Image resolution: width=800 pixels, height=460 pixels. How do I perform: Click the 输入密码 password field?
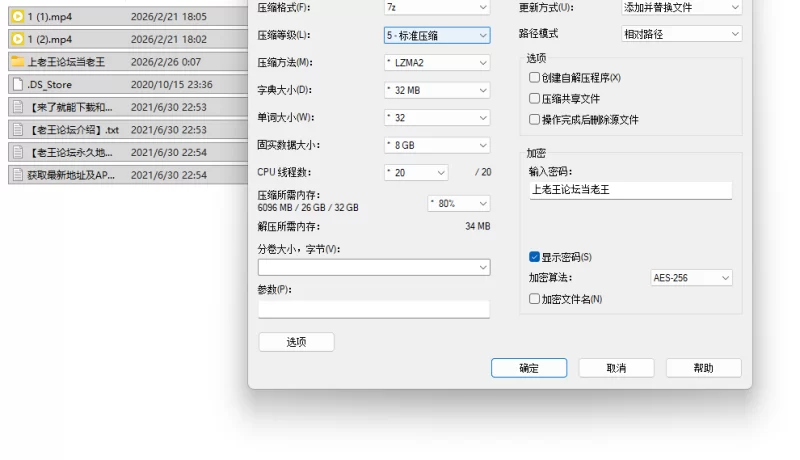pos(631,190)
